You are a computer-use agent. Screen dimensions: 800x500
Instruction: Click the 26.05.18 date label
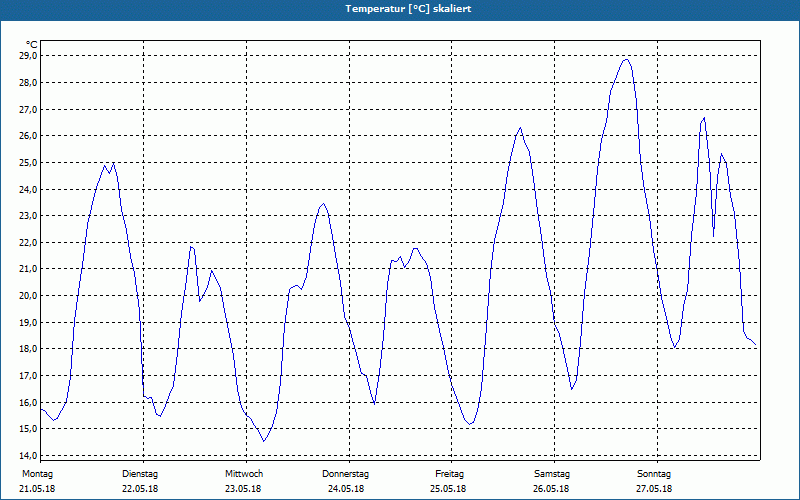click(x=551, y=488)
